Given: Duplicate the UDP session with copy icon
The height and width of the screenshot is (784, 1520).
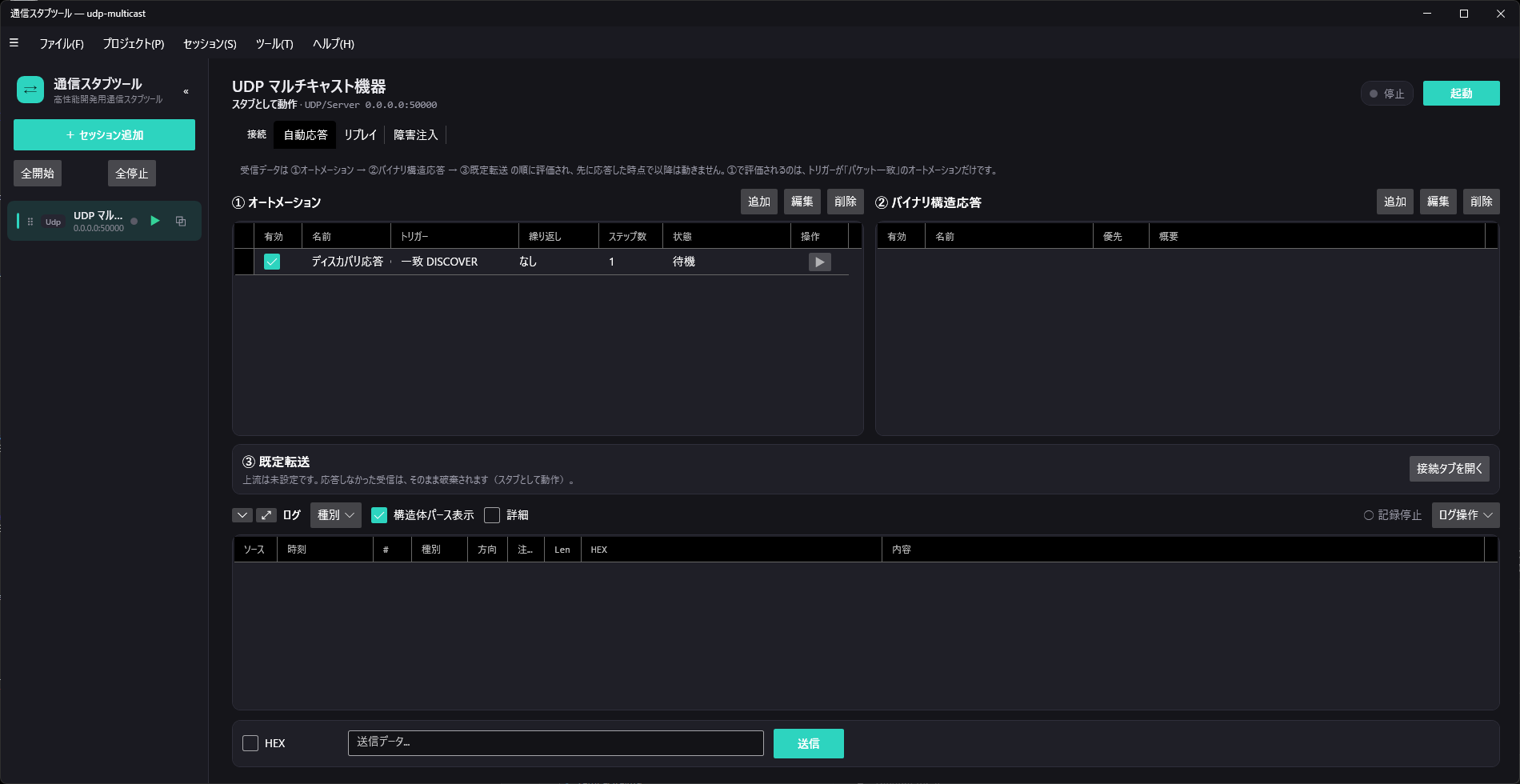Looking at the screenshot, I should tap(181, 221).
